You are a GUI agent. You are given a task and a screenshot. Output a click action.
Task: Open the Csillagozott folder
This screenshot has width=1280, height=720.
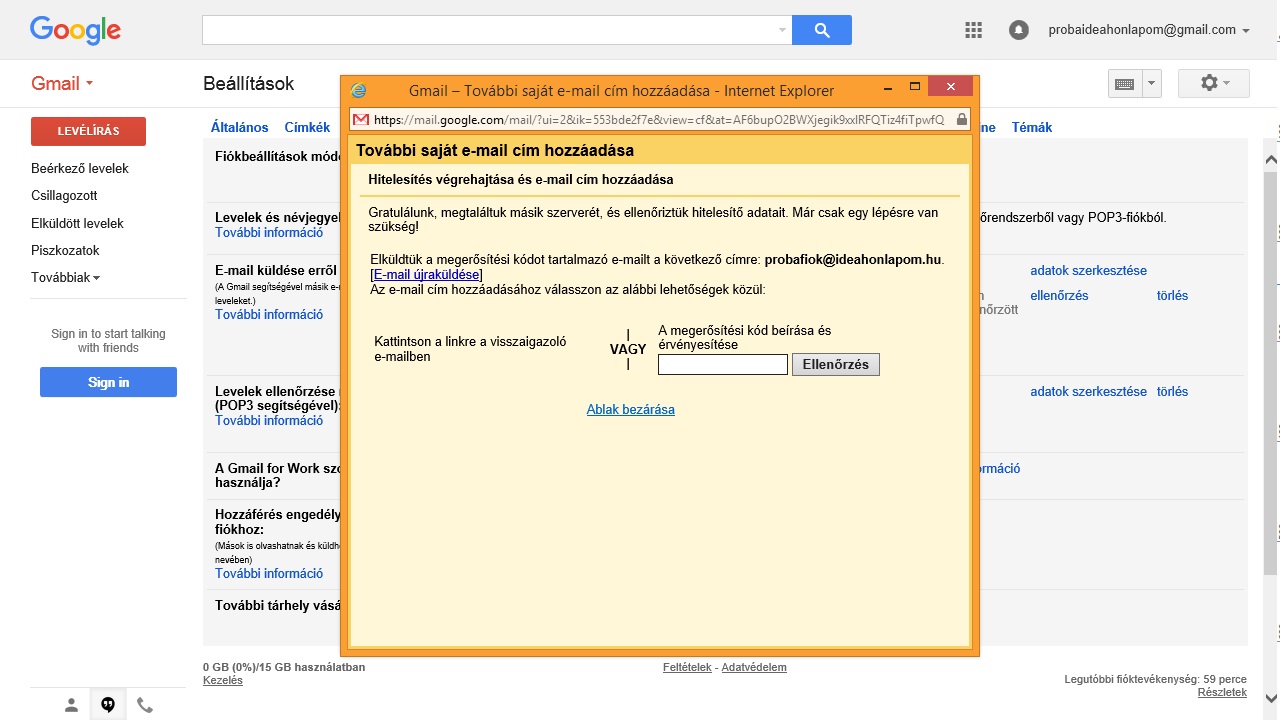tap(64, 196)
